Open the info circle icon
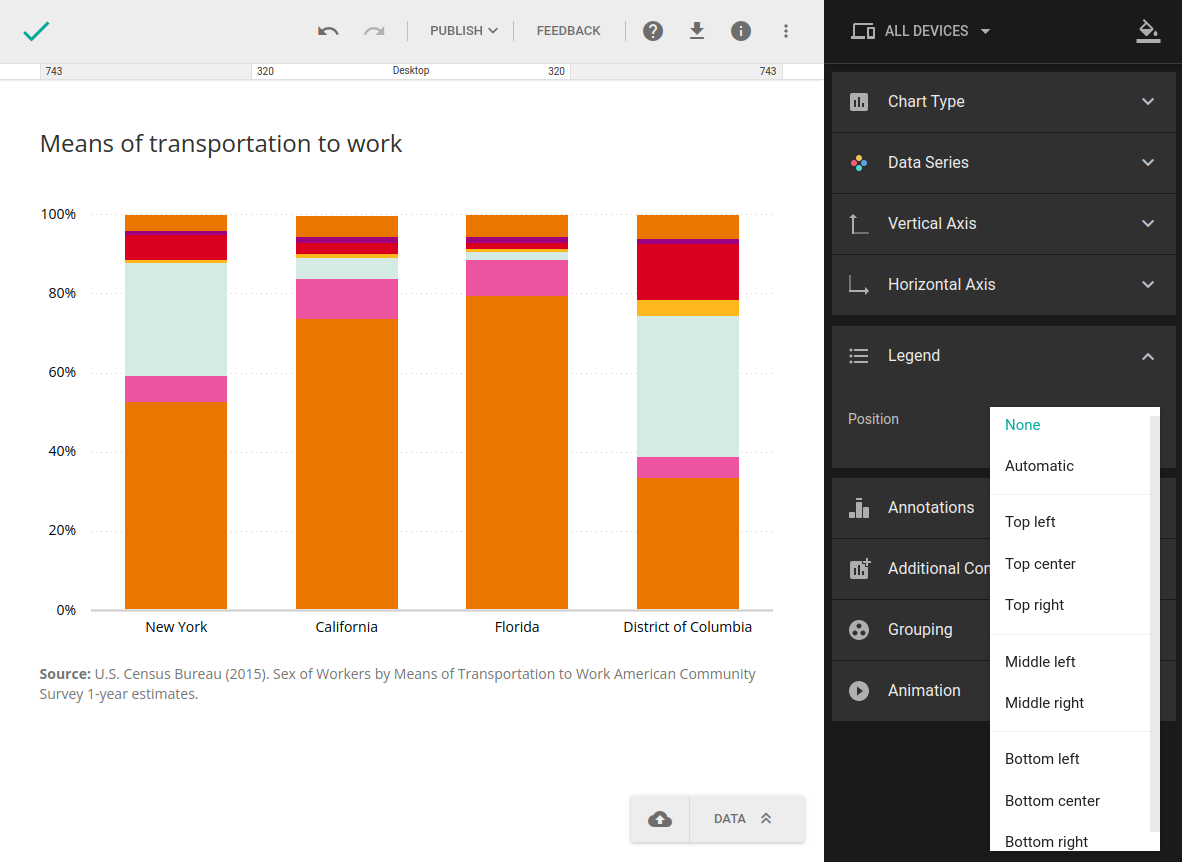The width and height of the screenshot is (1182, 862). pos(741,31)
